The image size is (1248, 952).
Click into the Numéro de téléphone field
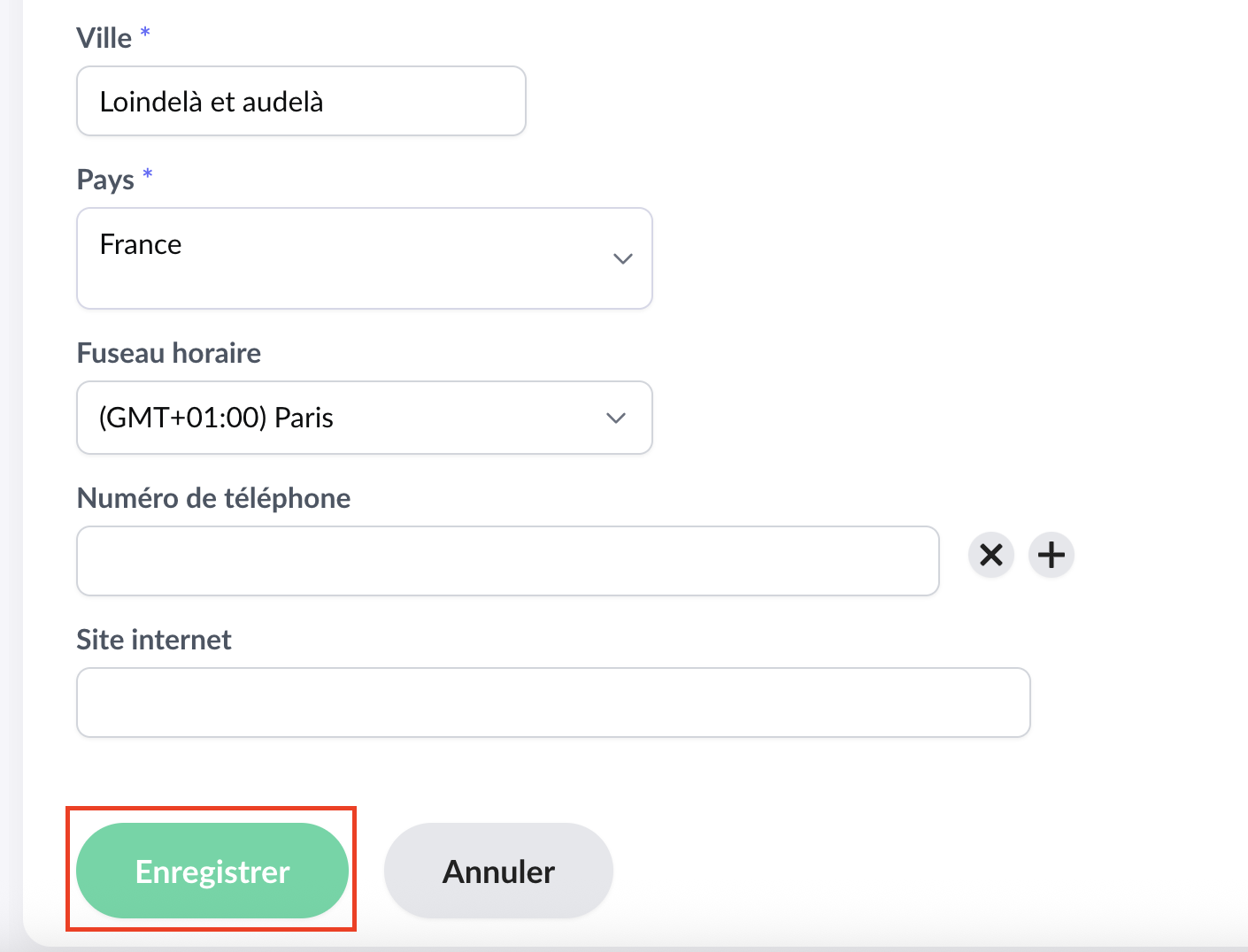pos(507,561)
